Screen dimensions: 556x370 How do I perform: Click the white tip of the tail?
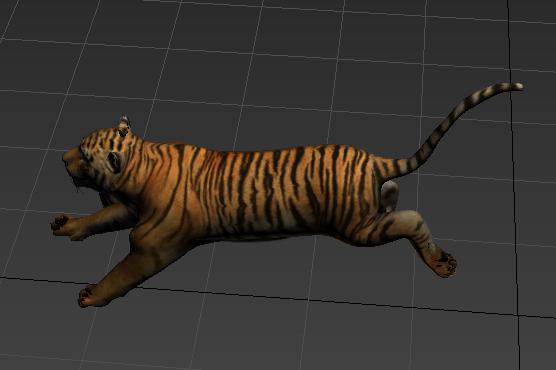click(x=516, y=86)
